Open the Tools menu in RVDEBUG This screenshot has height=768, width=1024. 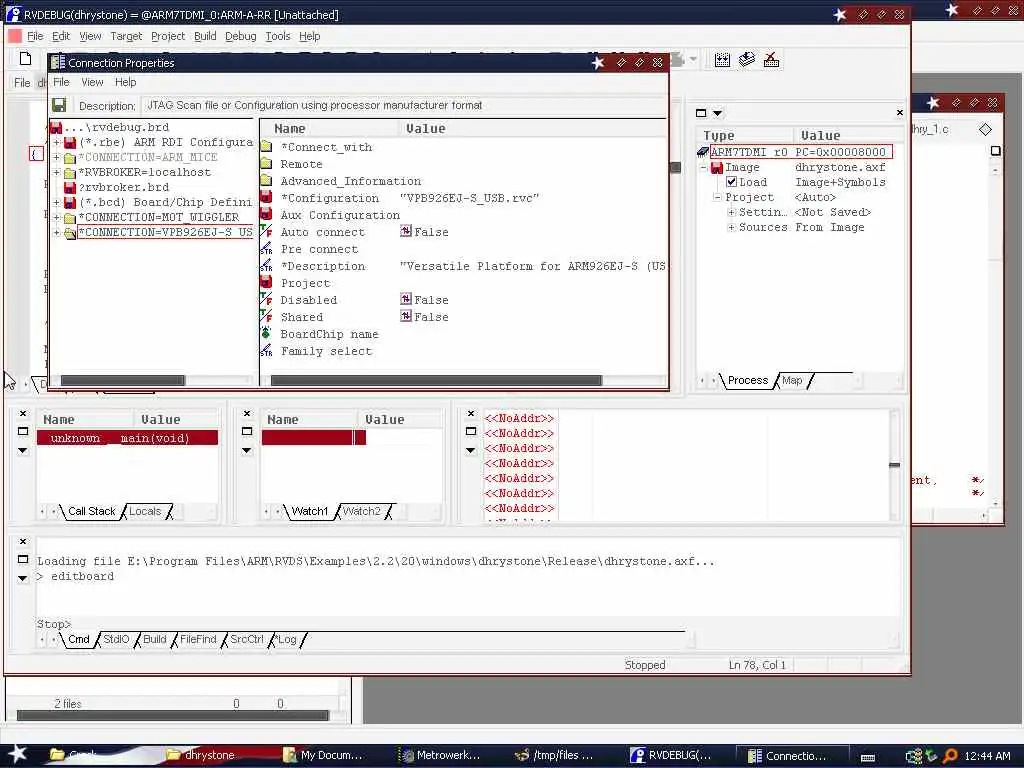pos(278,36)
